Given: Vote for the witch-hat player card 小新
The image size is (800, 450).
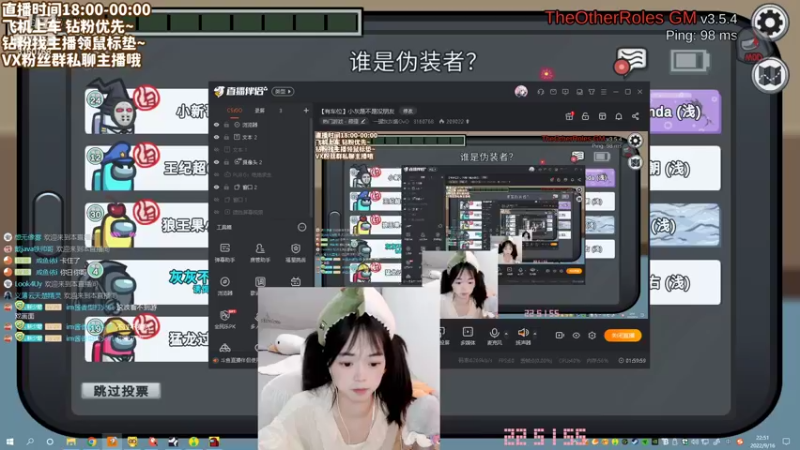Looking at the screenshot, I should tap(147, 111).
